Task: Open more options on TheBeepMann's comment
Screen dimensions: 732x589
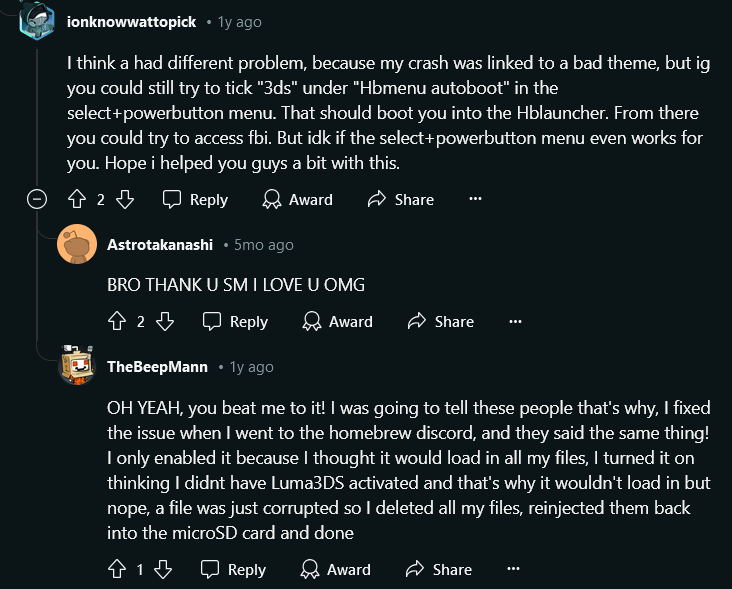Action: (x=513, y=568)
